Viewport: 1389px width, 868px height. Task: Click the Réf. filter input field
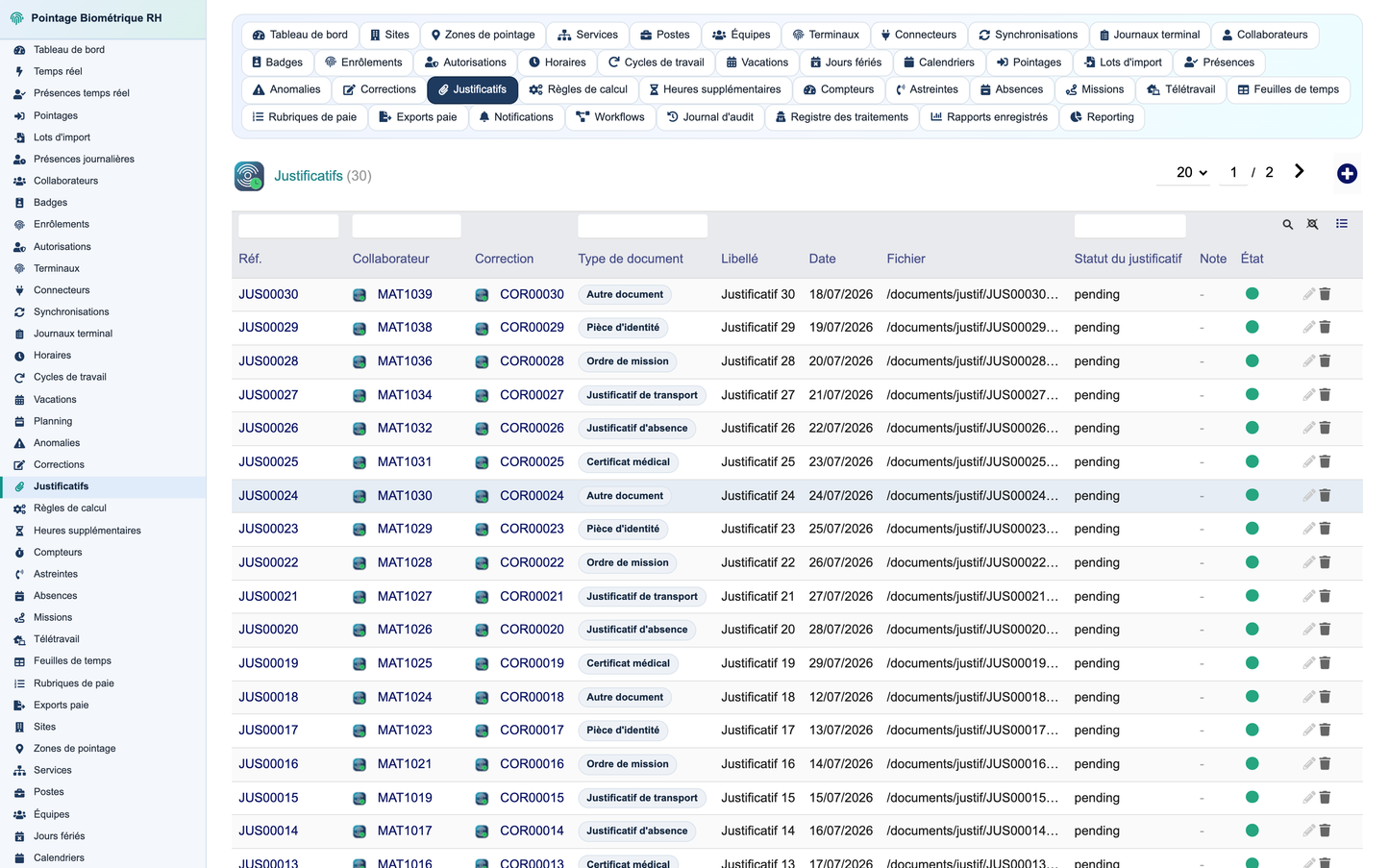pos(288,226)
